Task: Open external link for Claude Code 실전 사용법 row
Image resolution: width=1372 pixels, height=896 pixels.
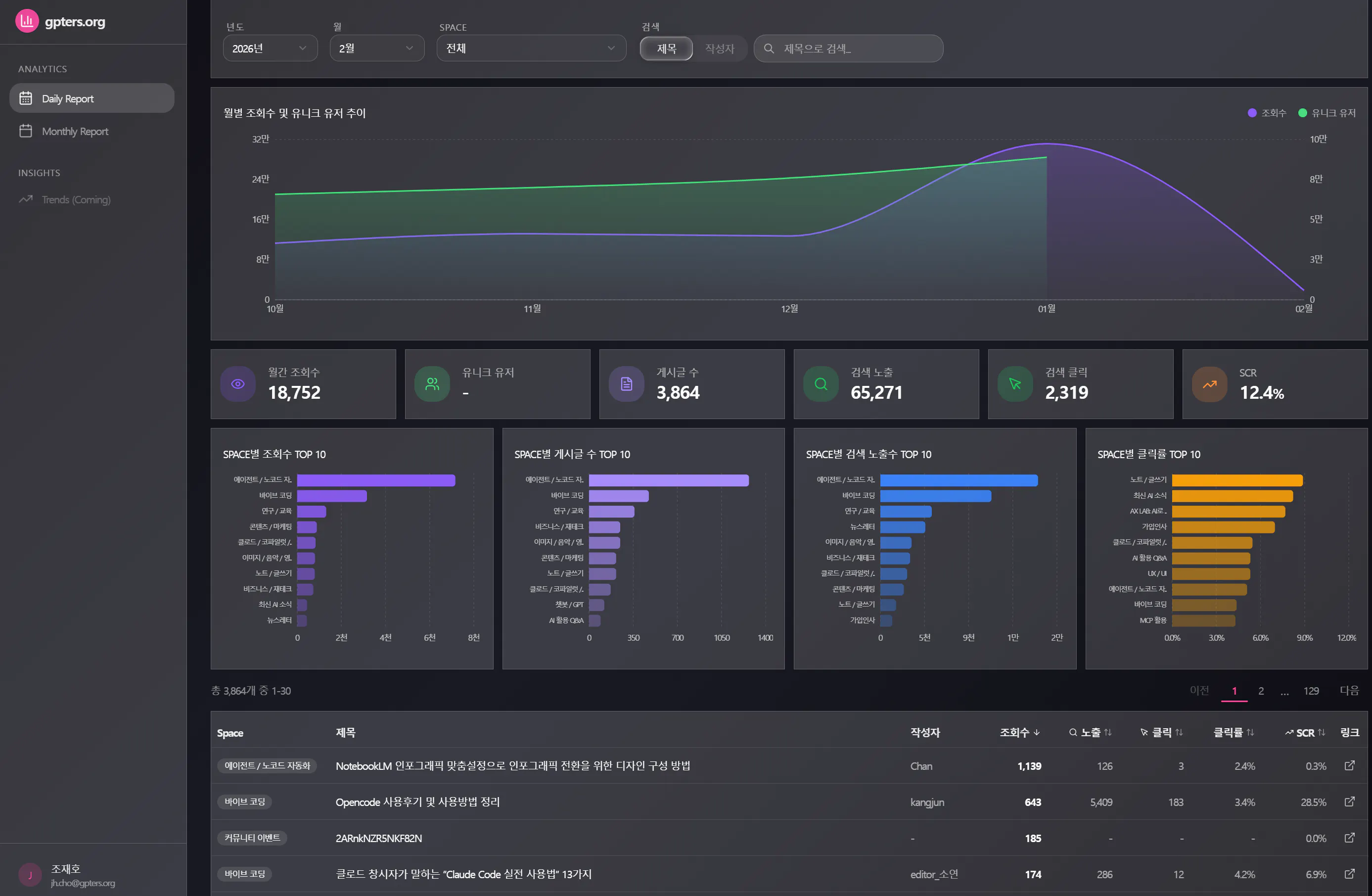Action: 1350,874
